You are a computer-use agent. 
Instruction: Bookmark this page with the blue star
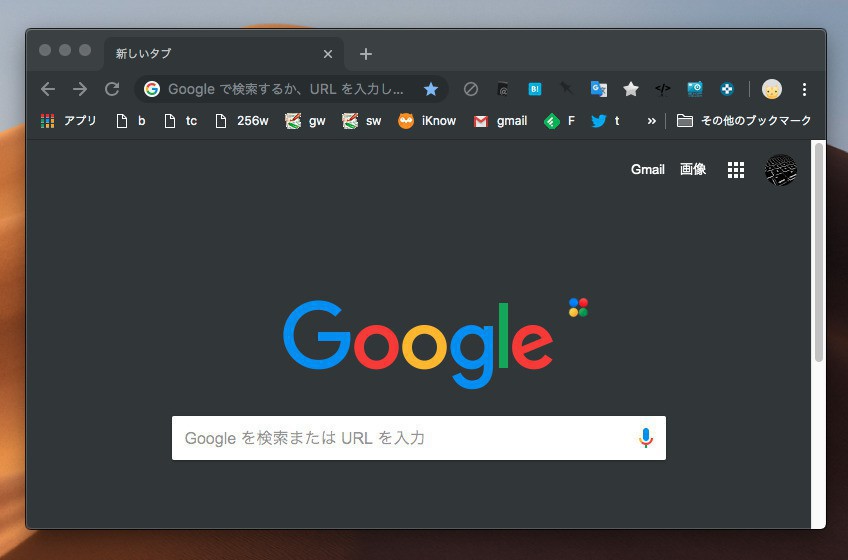click(430, 89)
